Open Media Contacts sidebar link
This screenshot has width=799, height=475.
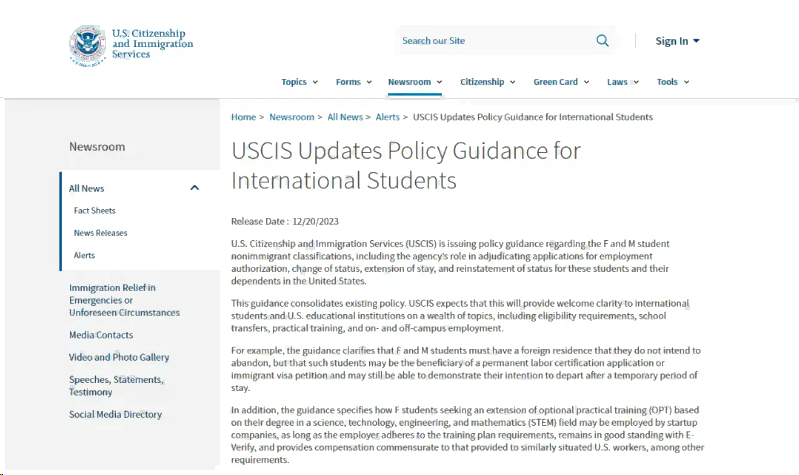101,335
